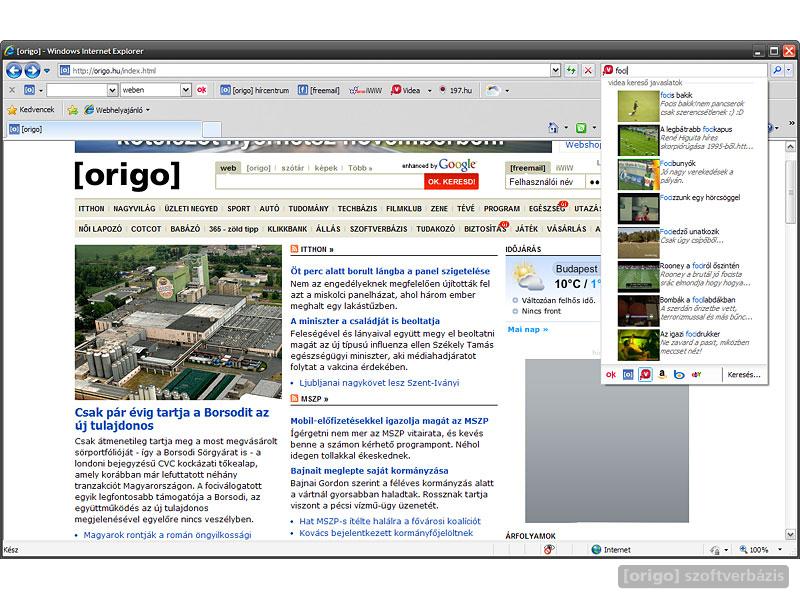Click the OK. KERESD! search button
The width and height of the screenshot is (800, 600).
point(451,182)
